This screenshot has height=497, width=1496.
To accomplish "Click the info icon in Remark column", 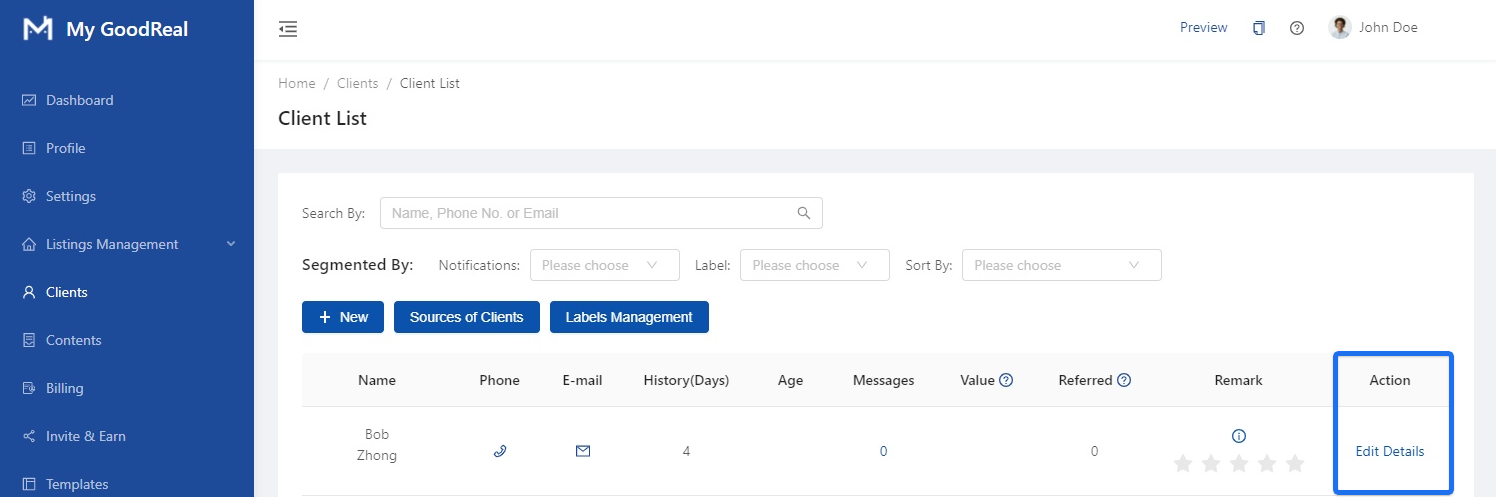I will (x=1239, y=436).
